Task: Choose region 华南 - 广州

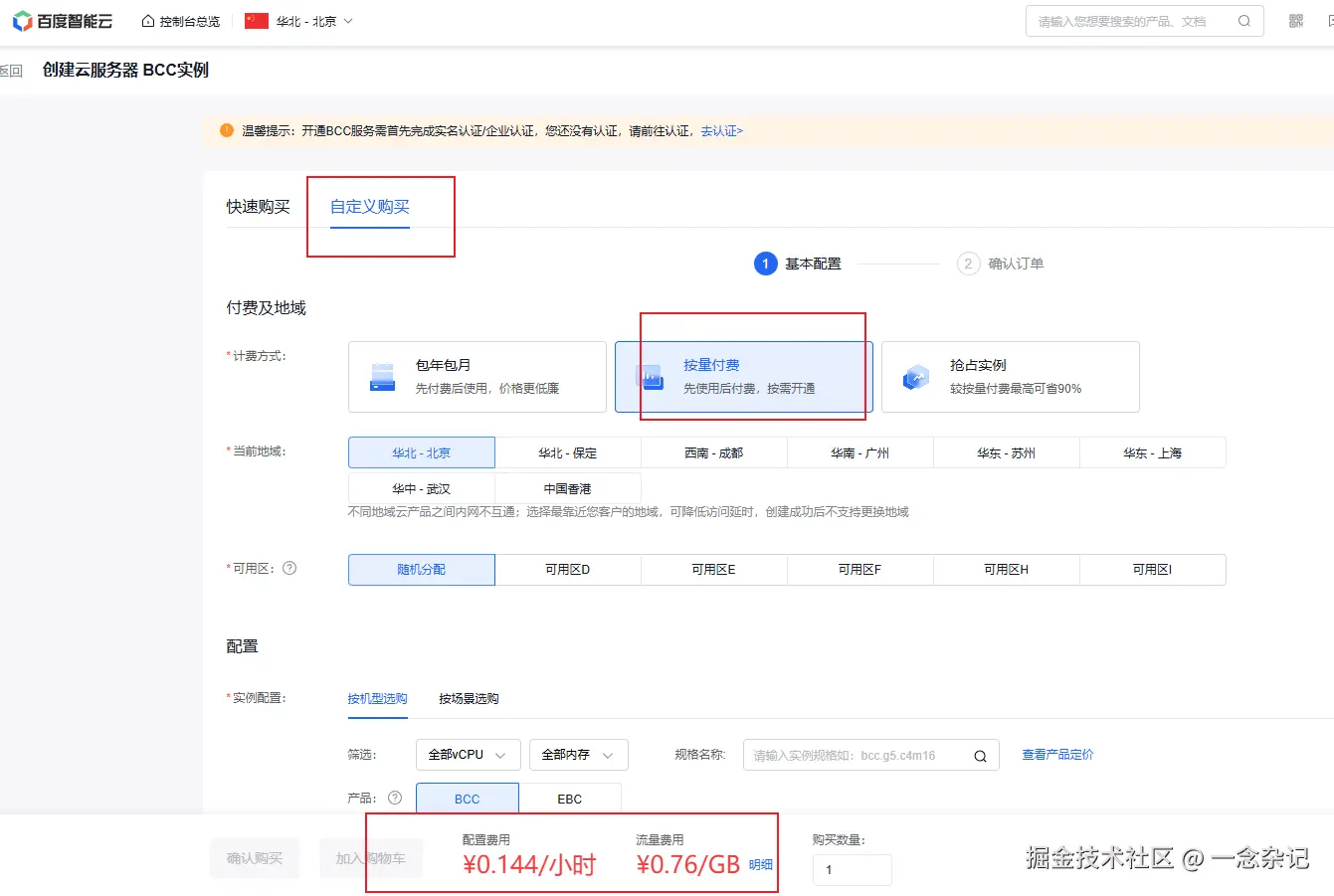Action: point(860,452)
